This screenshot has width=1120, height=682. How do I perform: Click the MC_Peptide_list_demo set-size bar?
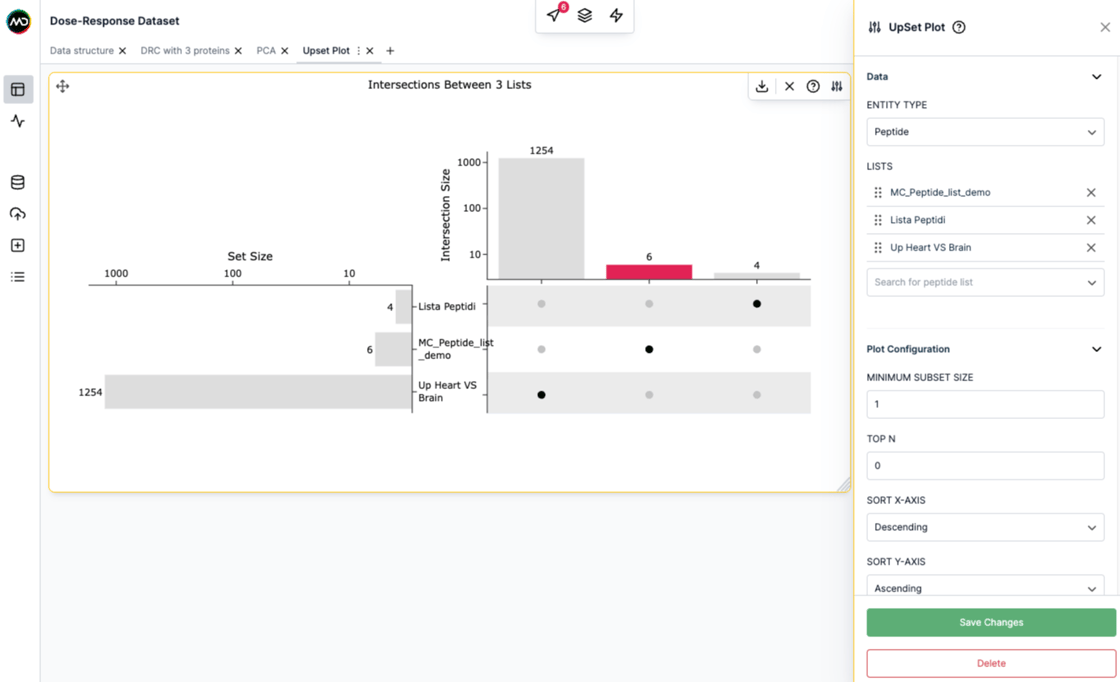pyautogui.click(x=393, y=349)
